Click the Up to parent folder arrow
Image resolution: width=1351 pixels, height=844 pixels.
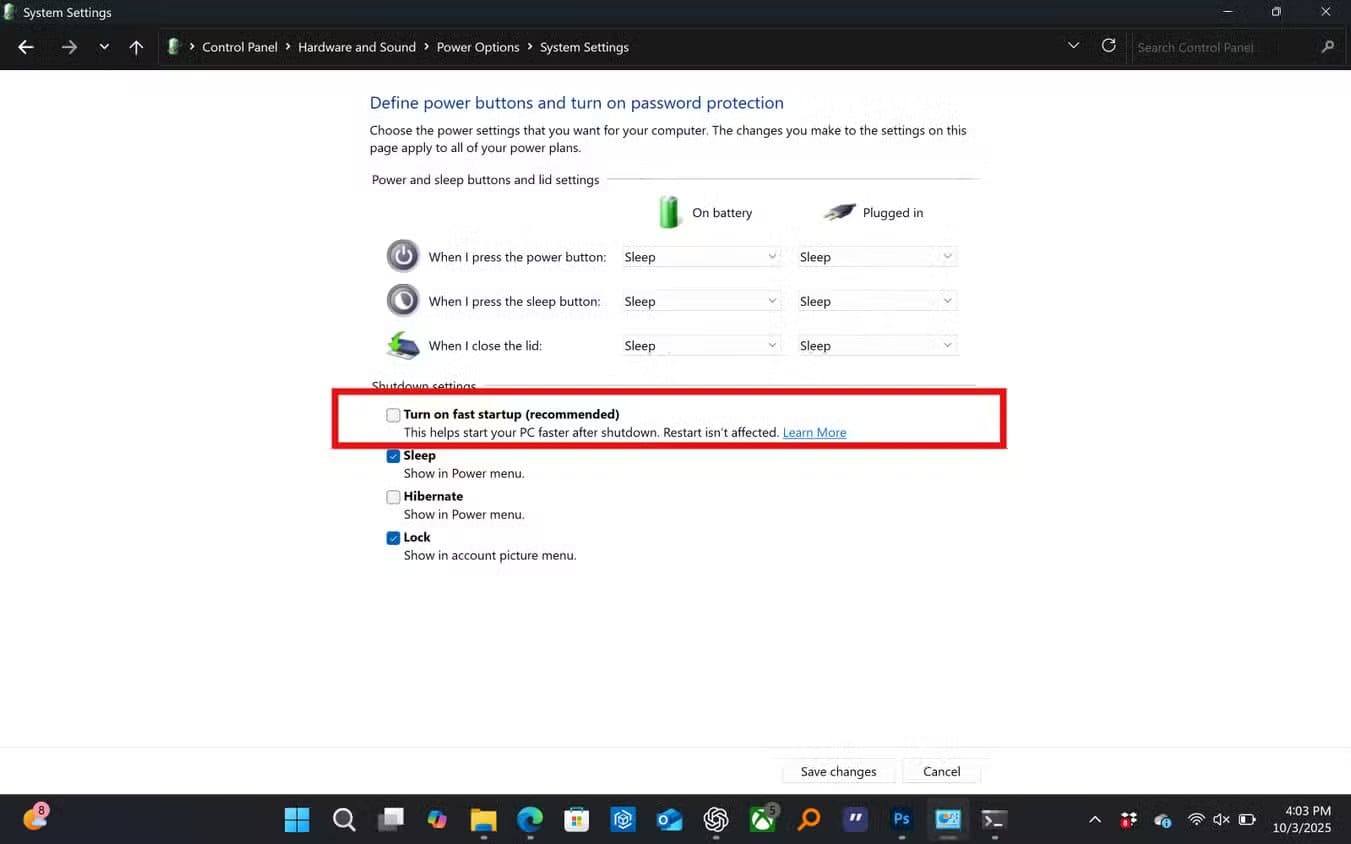pos(136,47)
